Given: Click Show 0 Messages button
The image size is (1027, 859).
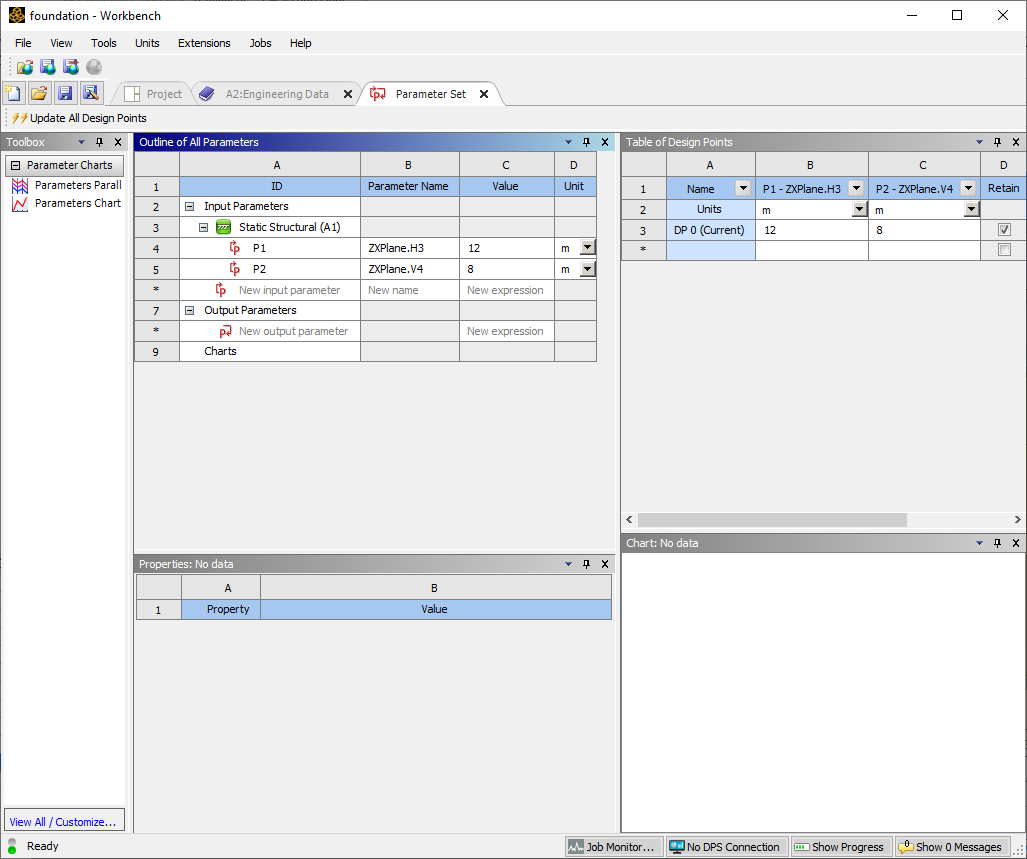Looking at the screenshot, I should [952, 847].
